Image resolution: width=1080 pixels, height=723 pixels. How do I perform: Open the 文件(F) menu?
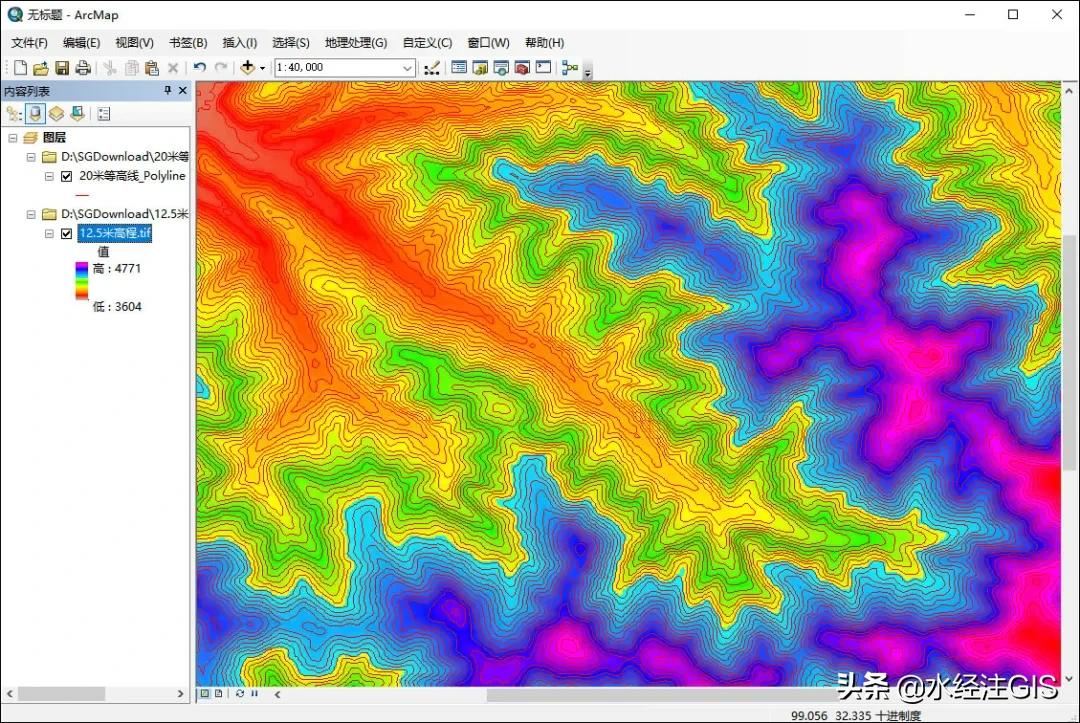pyautogui.click(x=29, y=43)
